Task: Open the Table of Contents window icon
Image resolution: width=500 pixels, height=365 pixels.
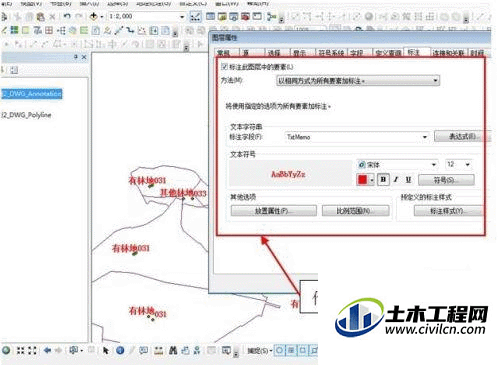Action: click(210, 16)
